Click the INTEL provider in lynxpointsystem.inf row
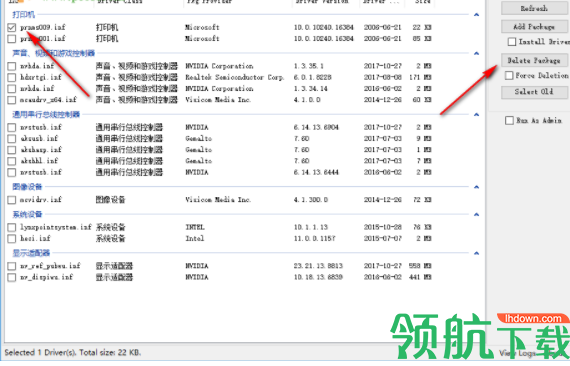Screen dimensions: 570x366 (x=195, y=227)
